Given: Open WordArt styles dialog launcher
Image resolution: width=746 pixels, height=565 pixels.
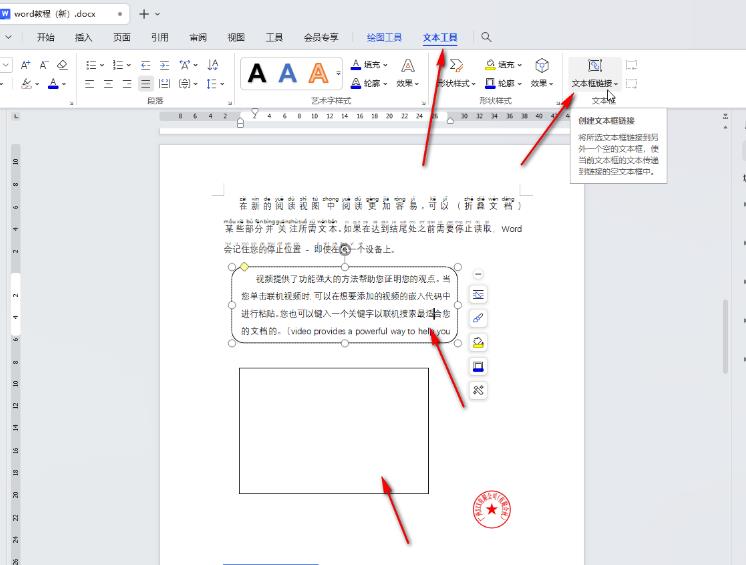Looking at the screenshot, I should [x=423, y=103].
